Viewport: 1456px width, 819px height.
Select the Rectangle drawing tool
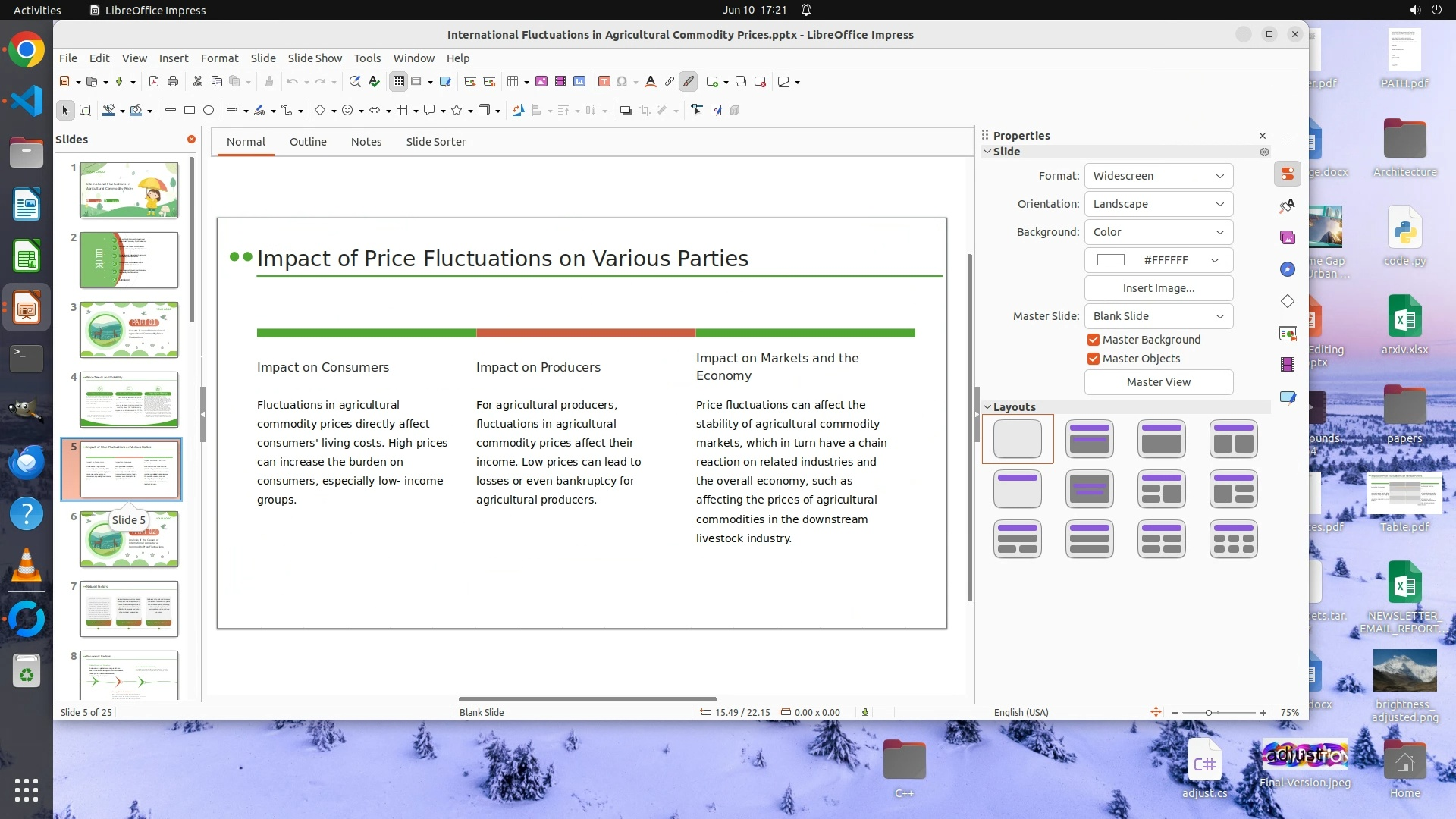tap(190, 111)
